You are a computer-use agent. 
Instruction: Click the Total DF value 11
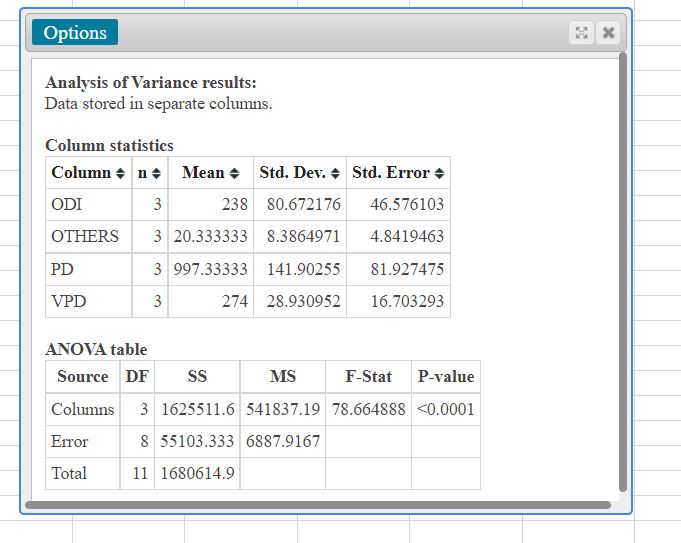click(140, 473)
